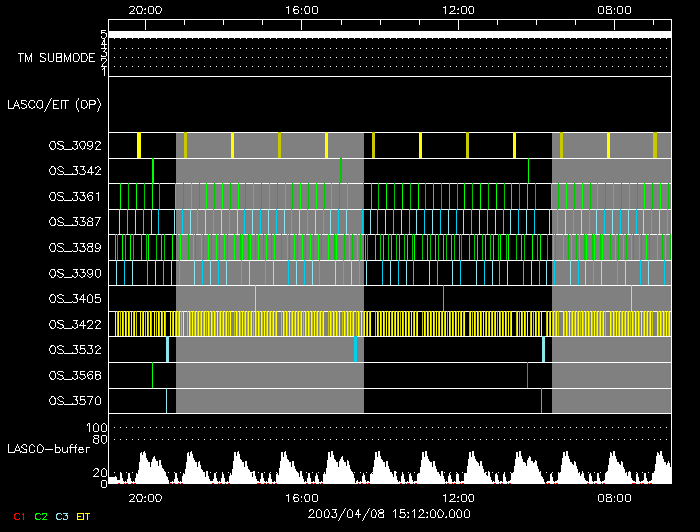Click the red C1 legend entry
Viewport: 700px width, 532px height.
click(x=18, y=516)
